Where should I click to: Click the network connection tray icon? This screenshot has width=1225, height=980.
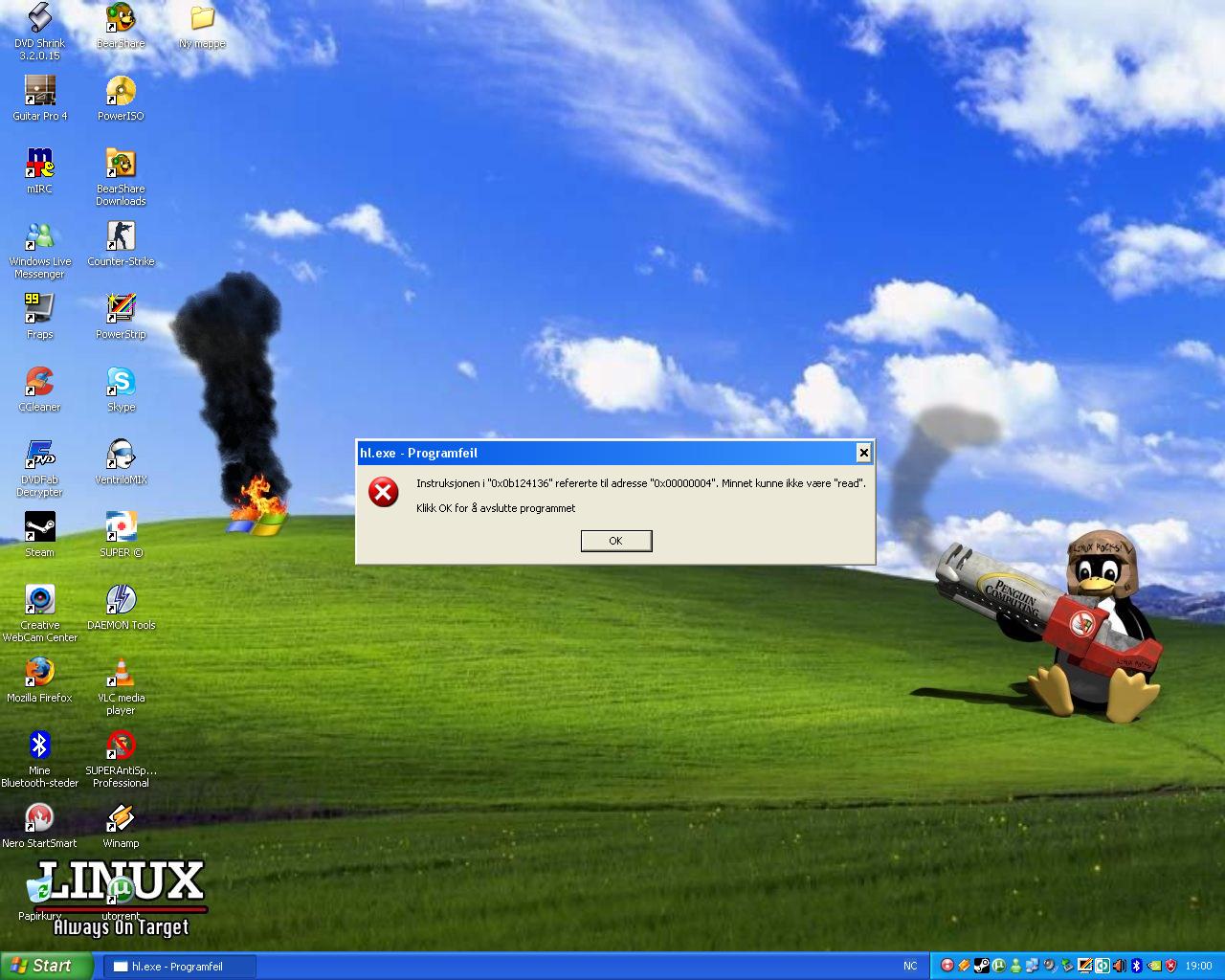tap(1033, 966)
